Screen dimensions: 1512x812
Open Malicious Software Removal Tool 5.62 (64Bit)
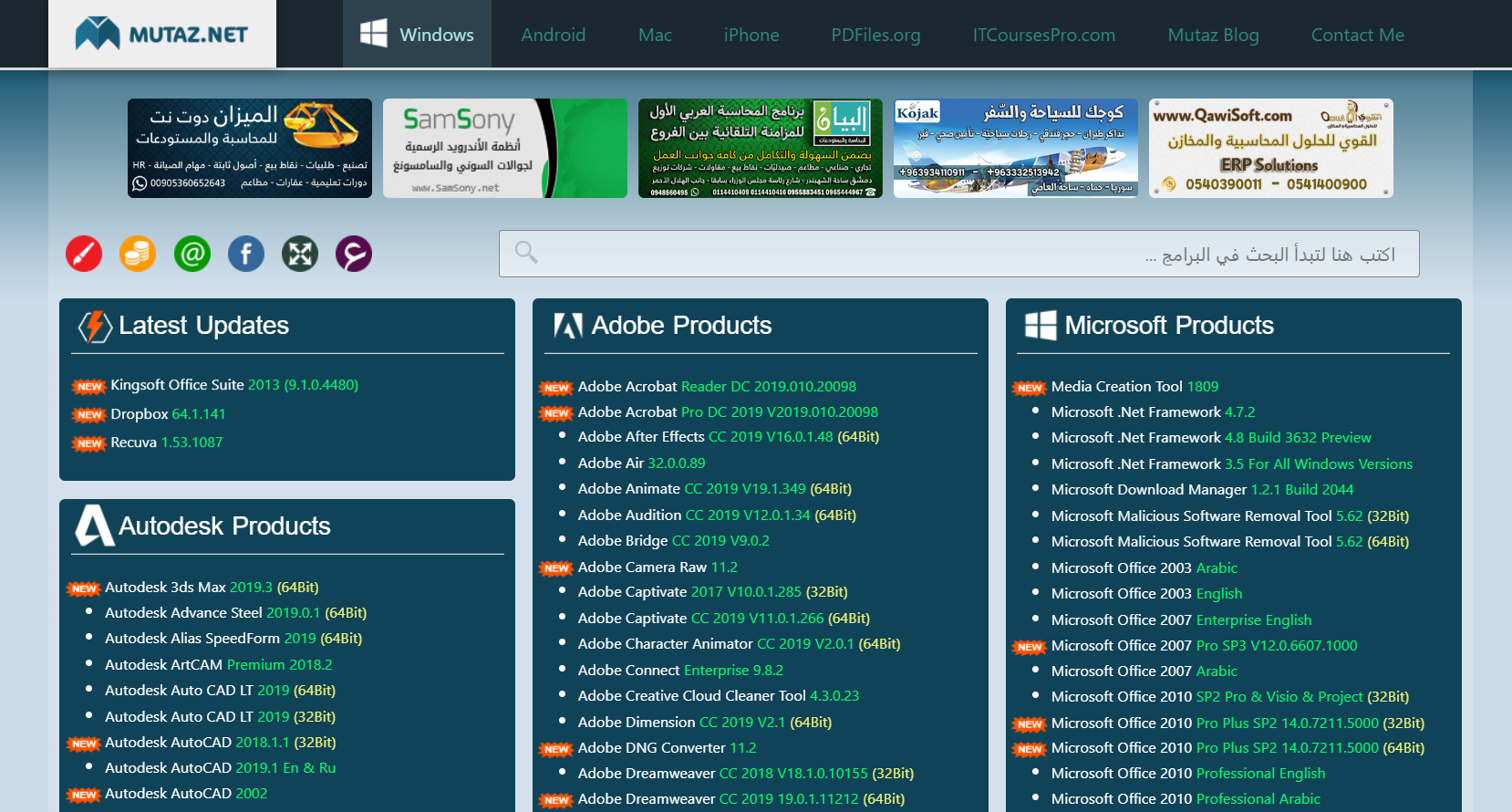click(1230, 542)
